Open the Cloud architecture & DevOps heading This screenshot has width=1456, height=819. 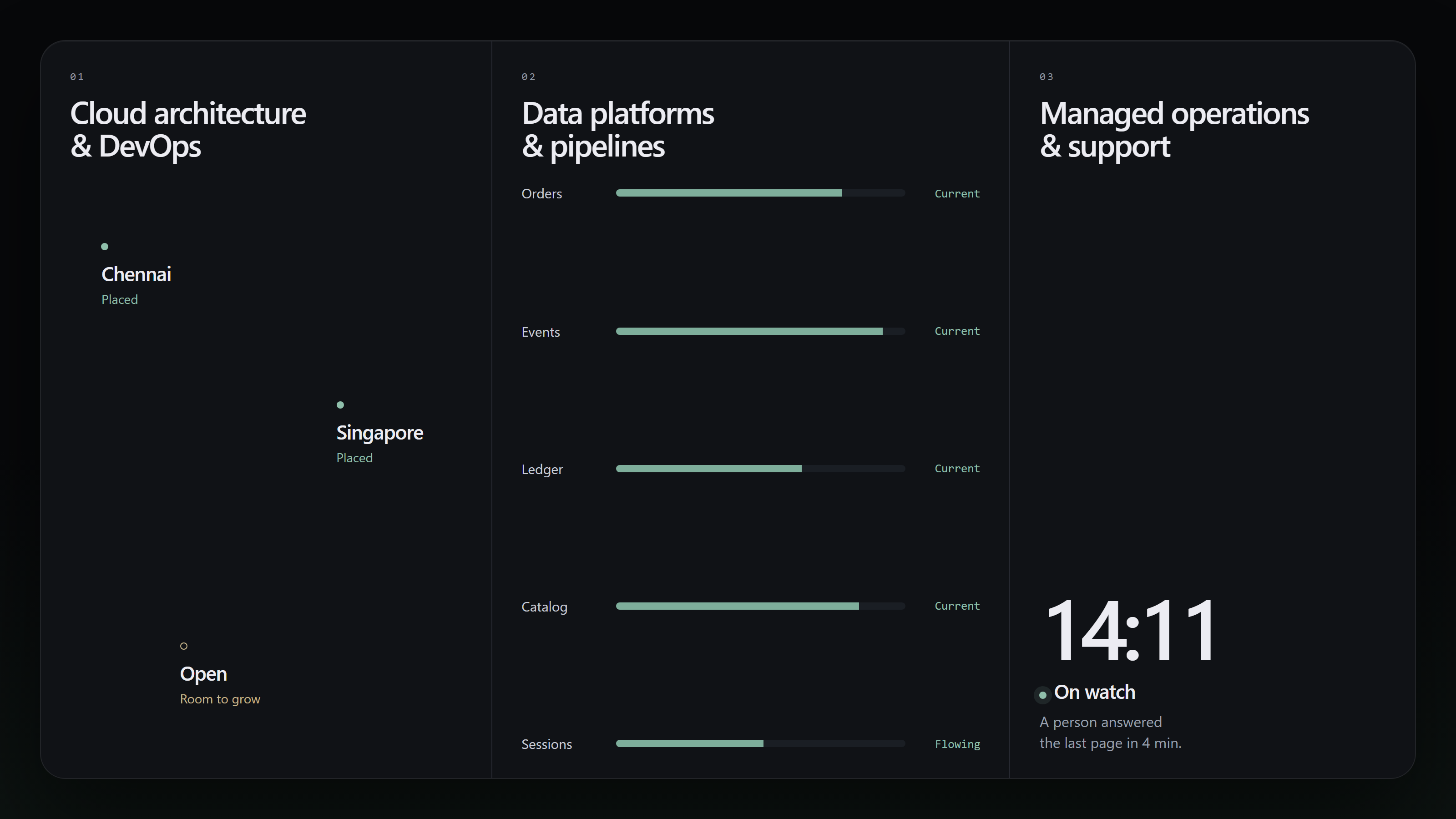coord(188,130)
